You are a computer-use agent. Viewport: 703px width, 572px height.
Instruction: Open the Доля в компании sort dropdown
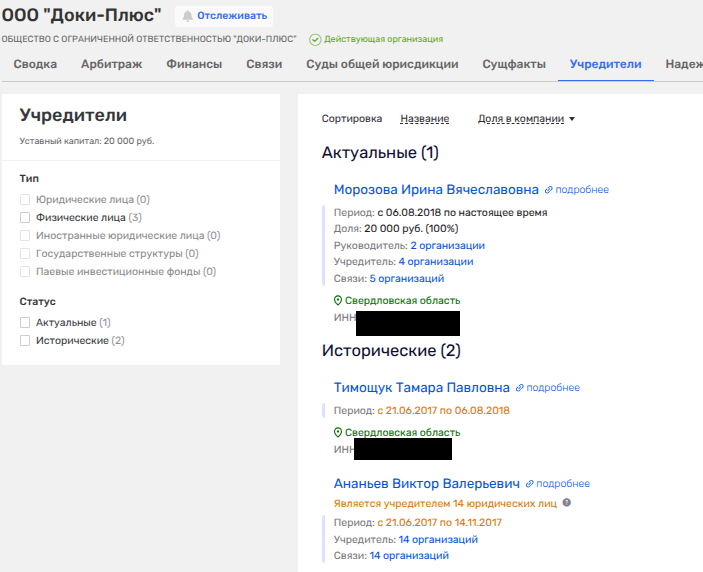point(526,119)
